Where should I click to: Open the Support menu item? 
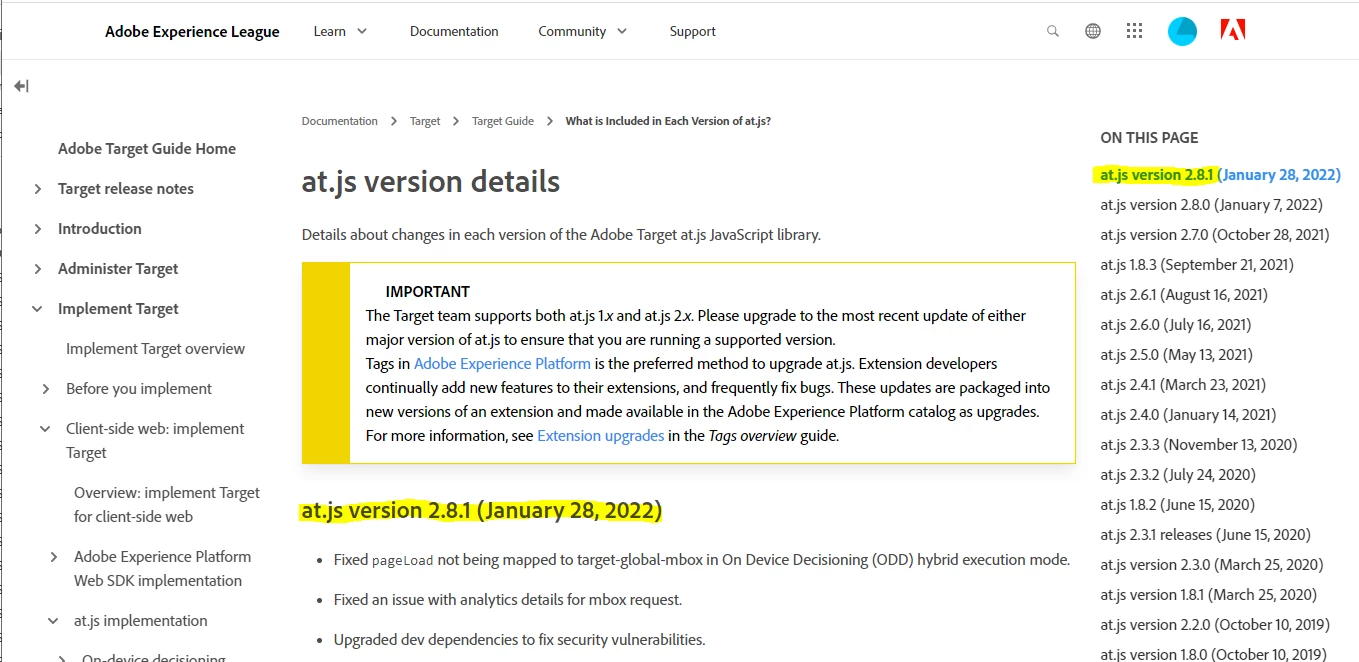point(693,32)
